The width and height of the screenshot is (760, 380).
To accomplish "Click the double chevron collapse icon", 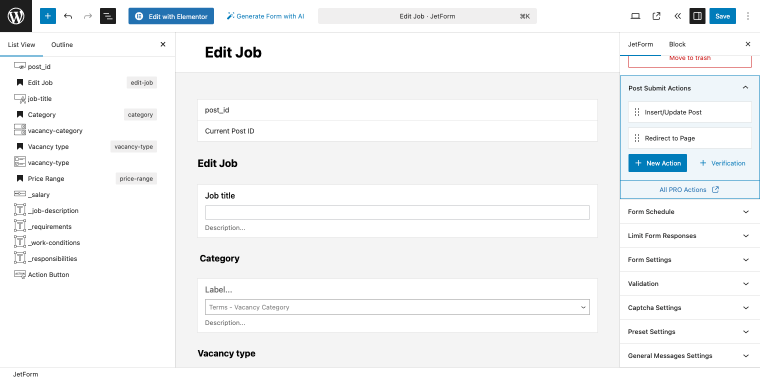I will click(678, 16).
